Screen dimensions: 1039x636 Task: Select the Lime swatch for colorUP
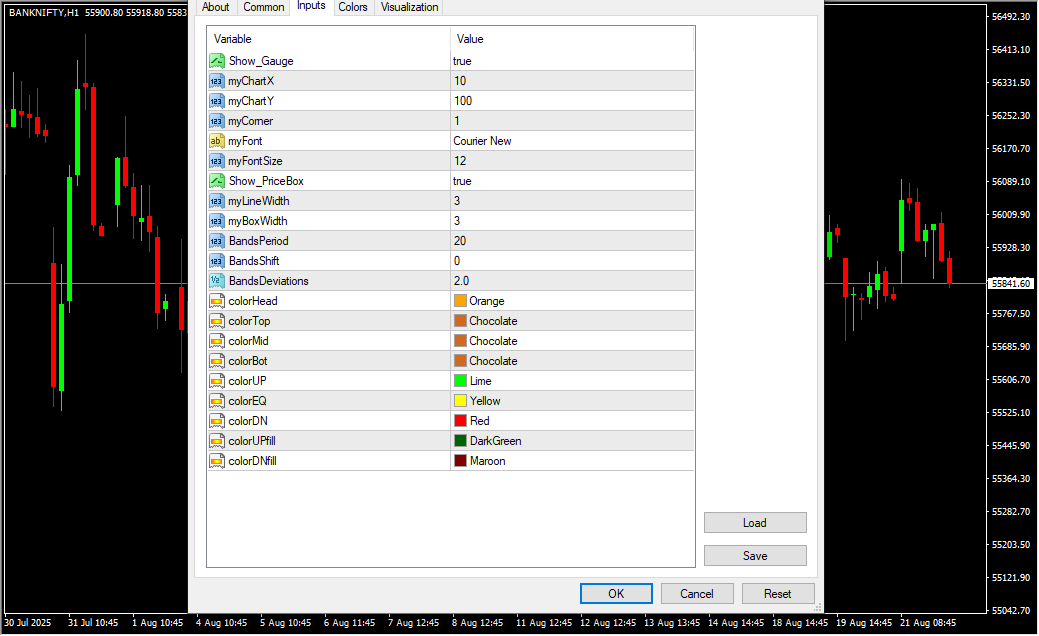pyautogui.click(x=460, y=381)
